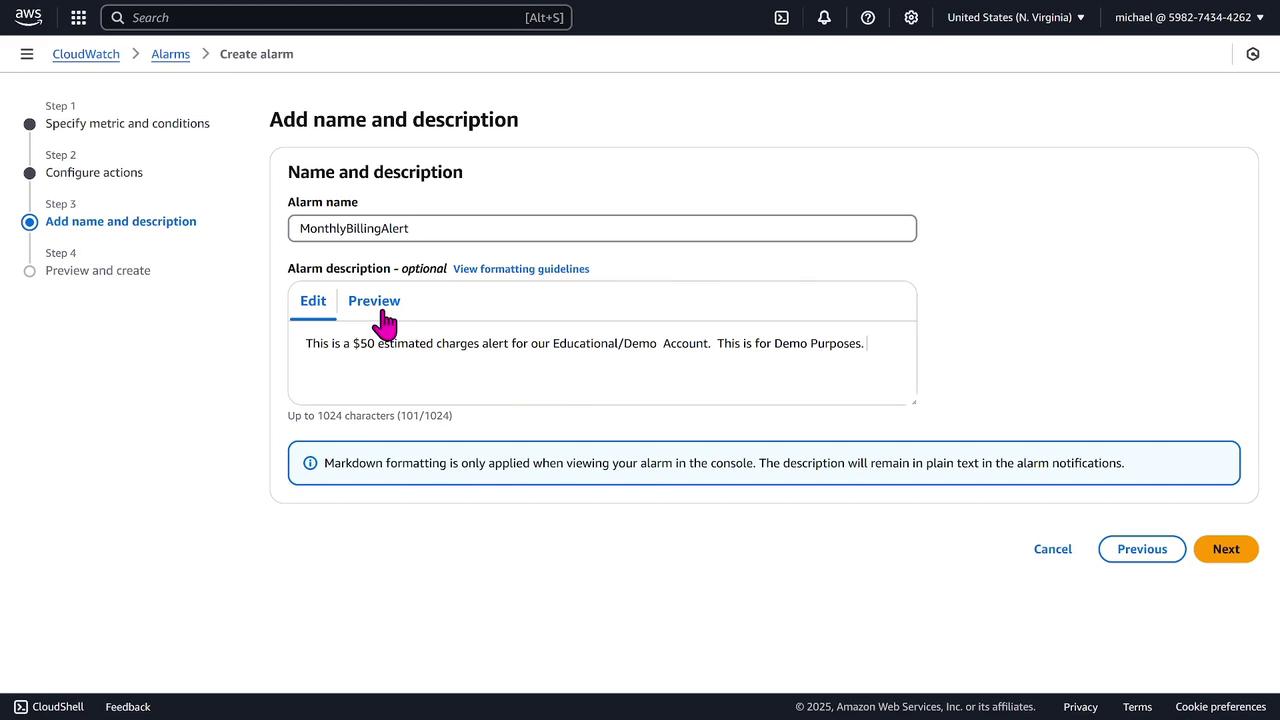The width and height of the screenshot is (1280, 720).
Task: Click the Next button
Action: [x=1225, y=549]
